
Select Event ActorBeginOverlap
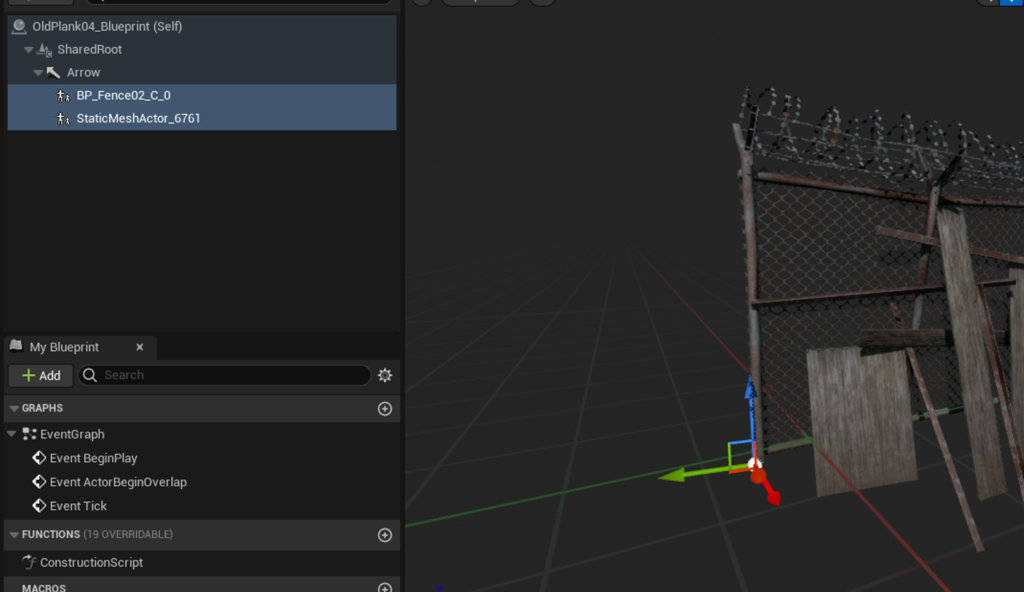(118, 482)
